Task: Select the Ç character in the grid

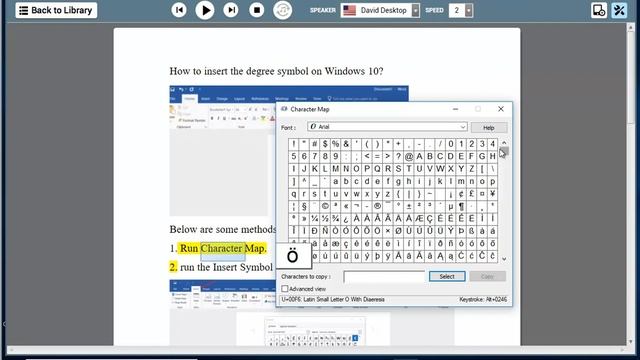Action: pyautogui.click(x=430, y=219)
